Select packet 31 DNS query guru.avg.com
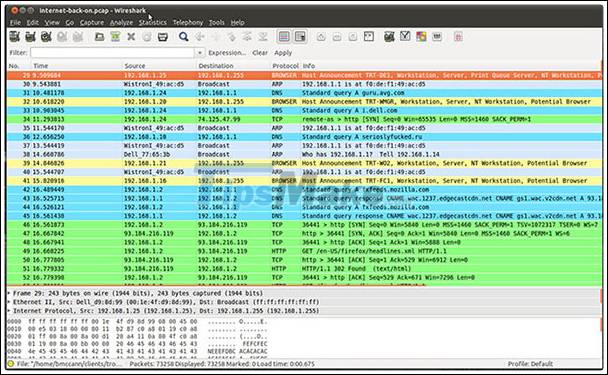608x375 pixels. [x=304, y=93]
